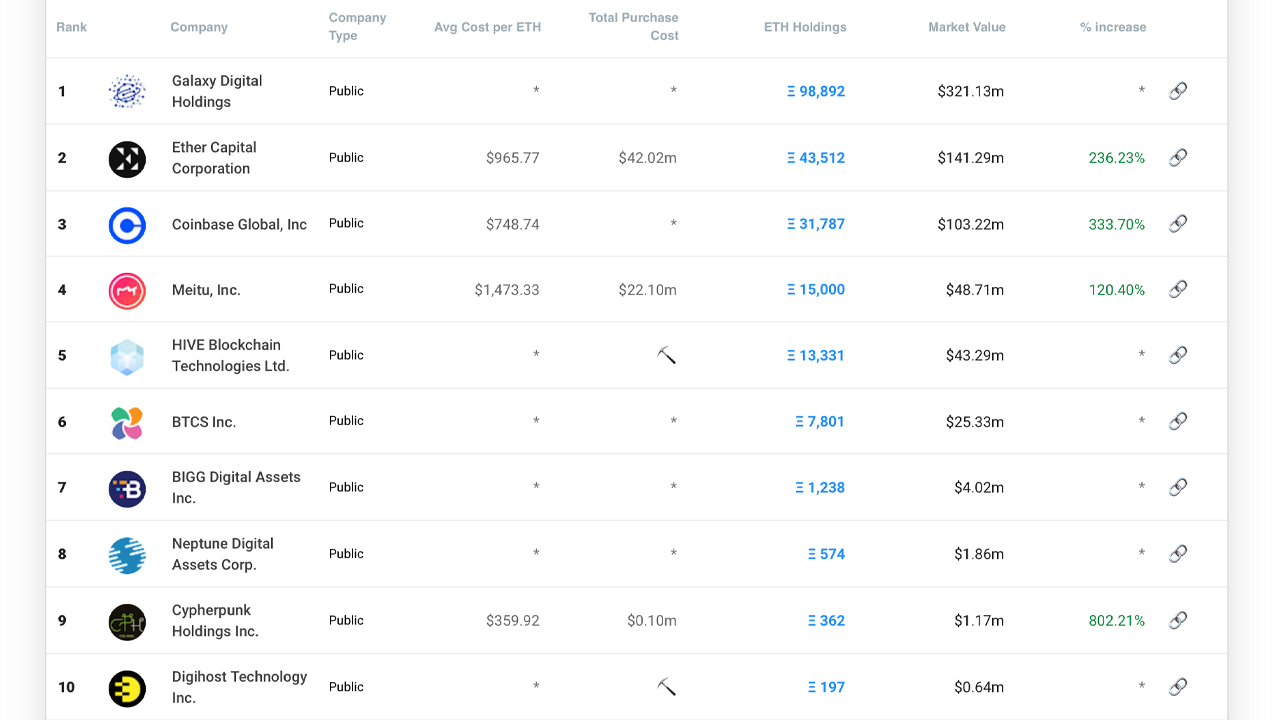The width and height of the screenshot is (1280, 720).
Task: Select the Galaxy Digital Holdings company name
Action: click(217, 91)
